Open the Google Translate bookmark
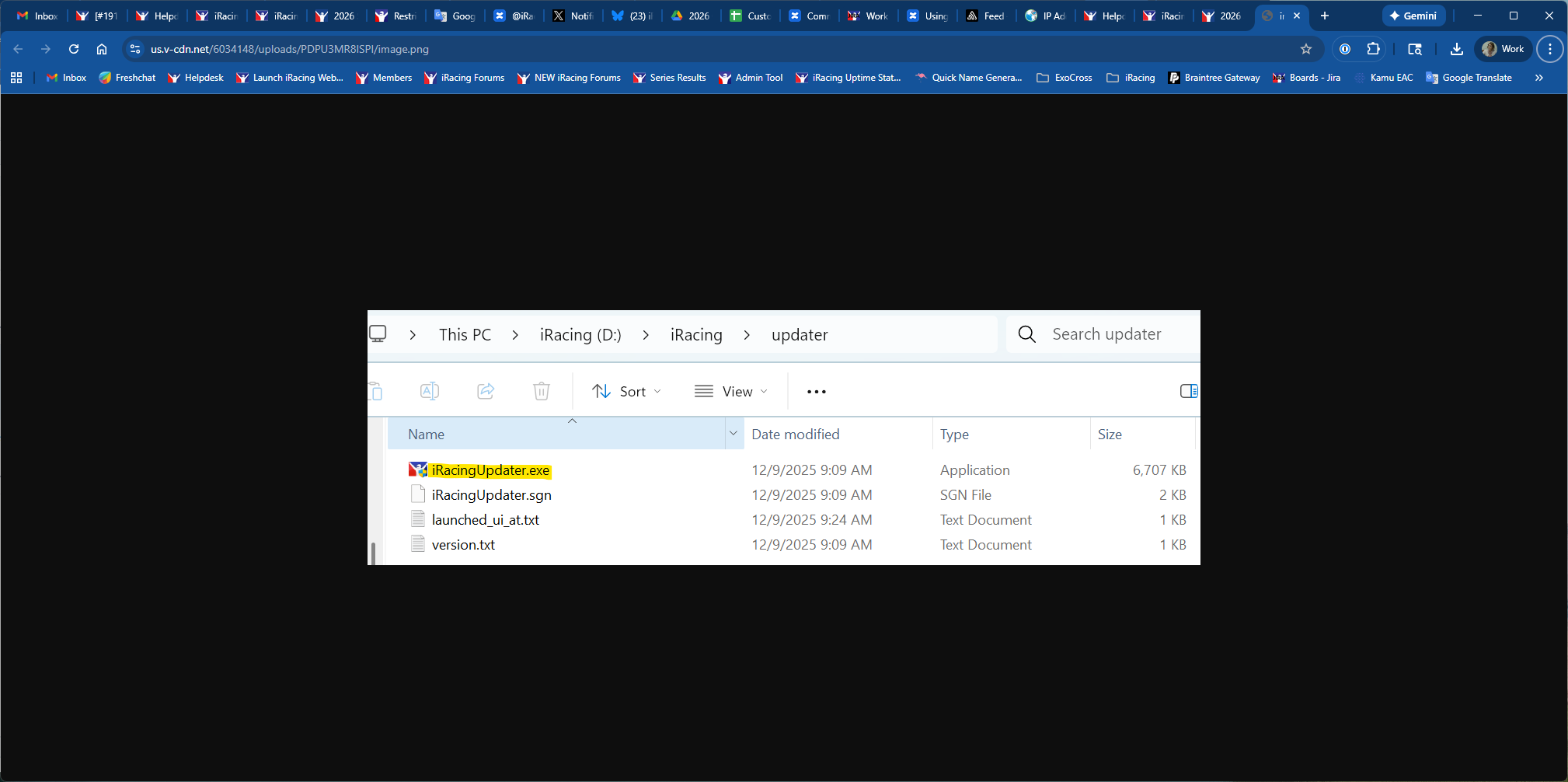The height and width of the screenshot is (782, 1568). click(1469, 78)
